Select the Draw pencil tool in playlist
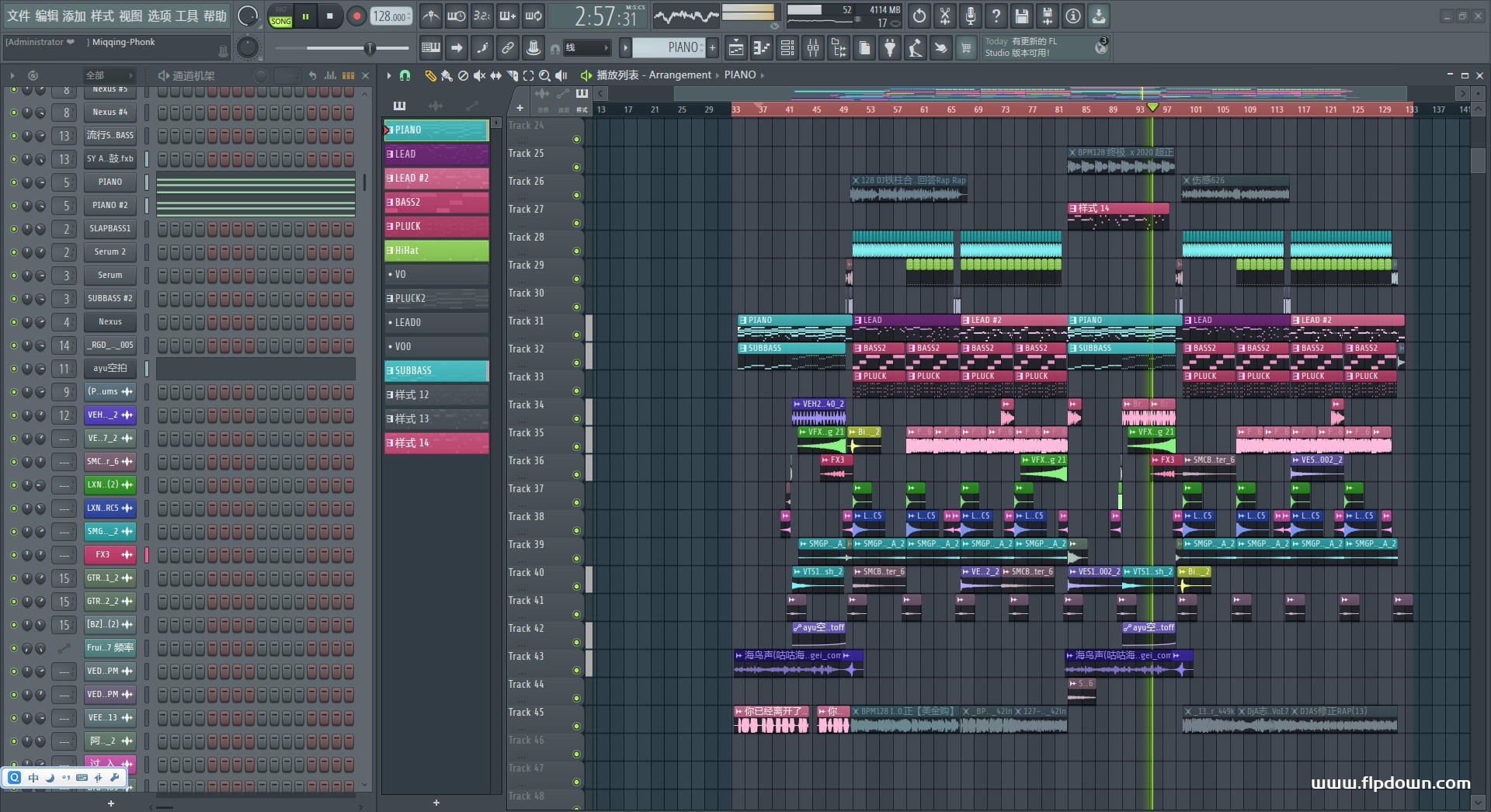Viewport: 1491px width, 812px height. tap(430, 75)
